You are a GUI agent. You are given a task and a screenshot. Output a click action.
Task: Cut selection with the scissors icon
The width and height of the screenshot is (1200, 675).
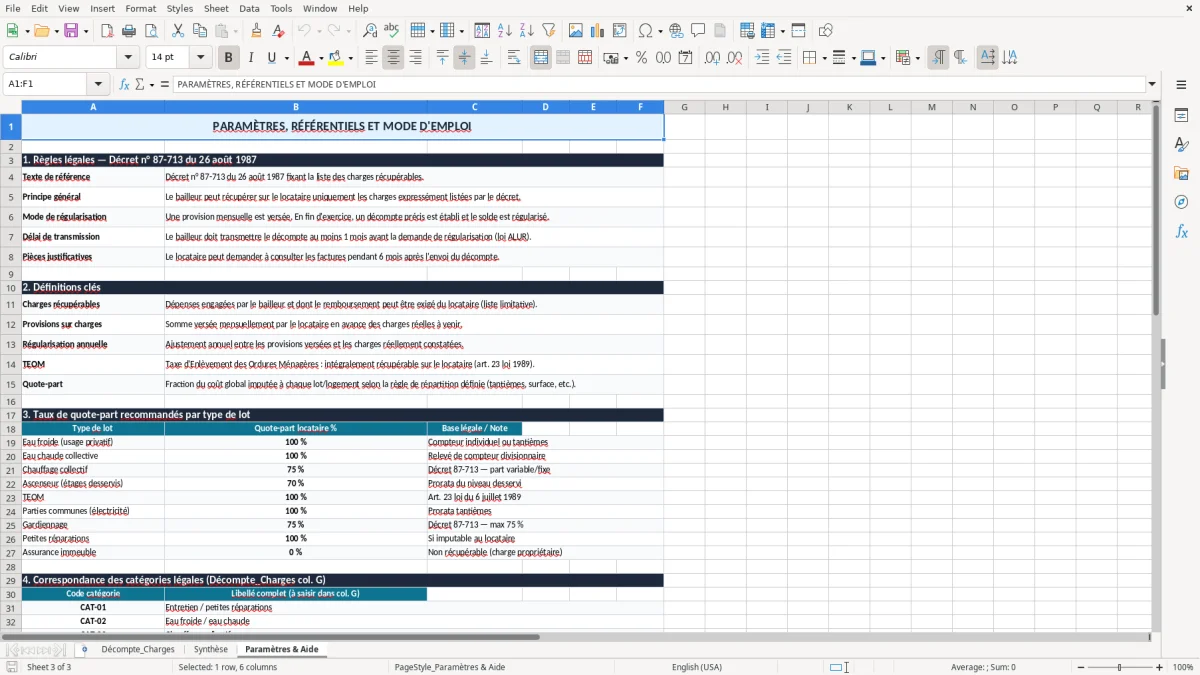[x=178, y=31]
